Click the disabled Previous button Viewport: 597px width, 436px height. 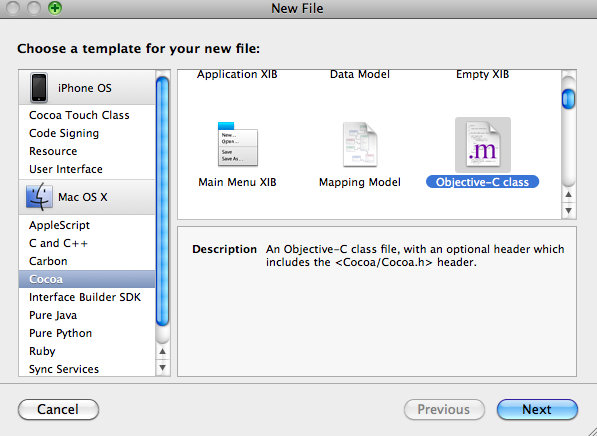click(444, 409)
